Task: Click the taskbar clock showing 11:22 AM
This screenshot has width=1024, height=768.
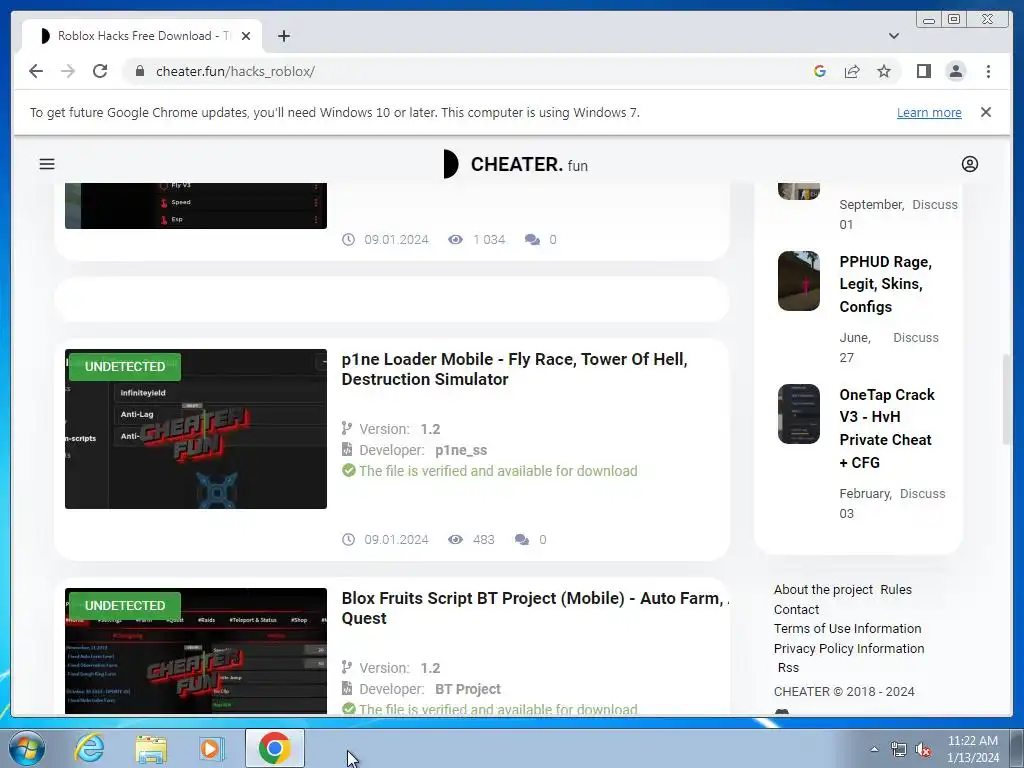Action: coord(972,748)
